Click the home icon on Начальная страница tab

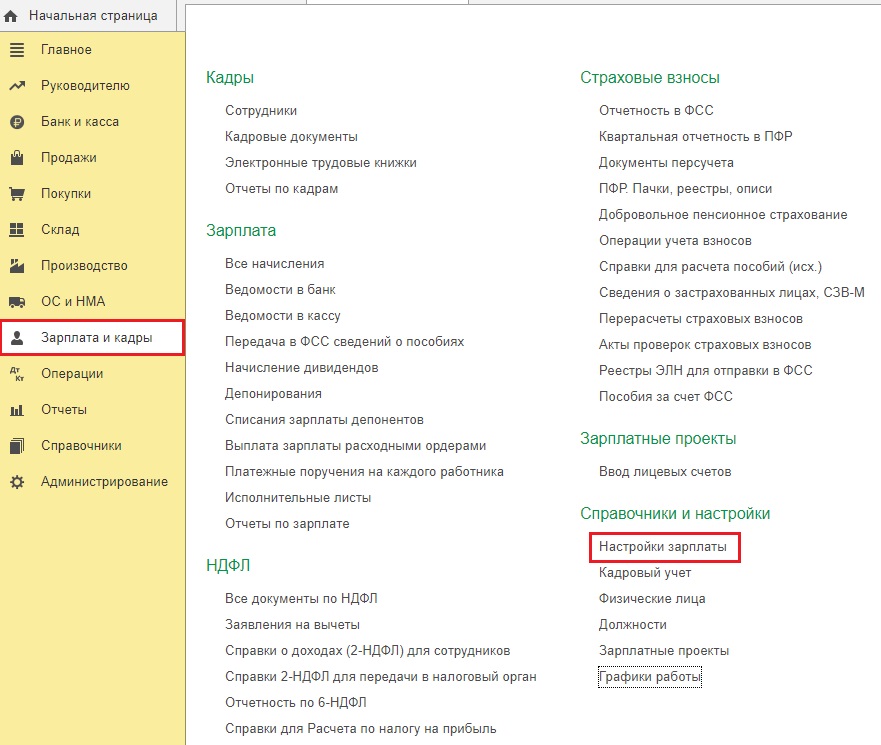(x=11, y=16)
